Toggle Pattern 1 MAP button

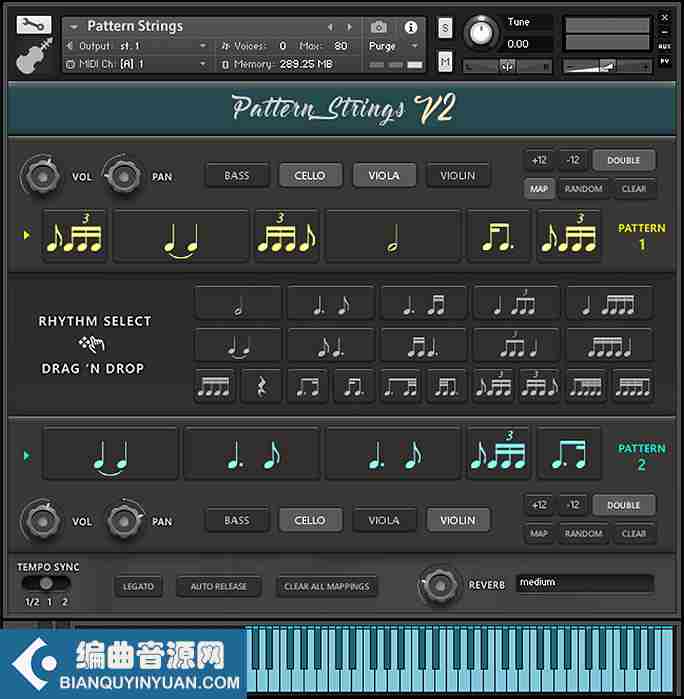pyautogui.click(x=539, y=189)
